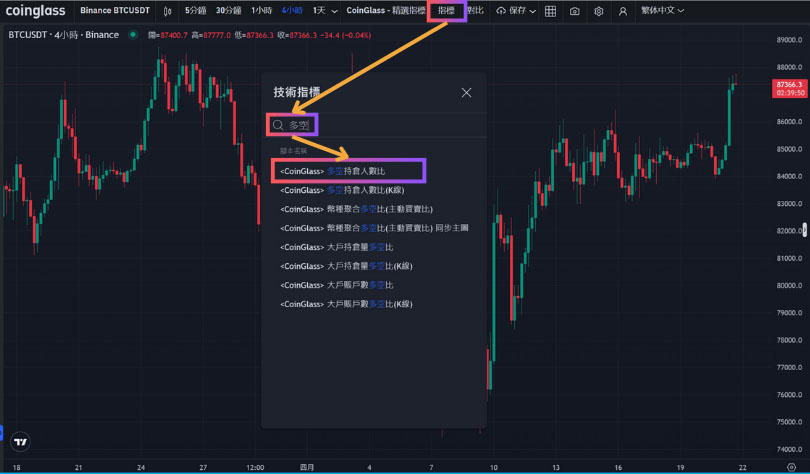Open CoinGlass - 精選指標 menu
This screenshot has width=810, height=474.
pos(386,10)
